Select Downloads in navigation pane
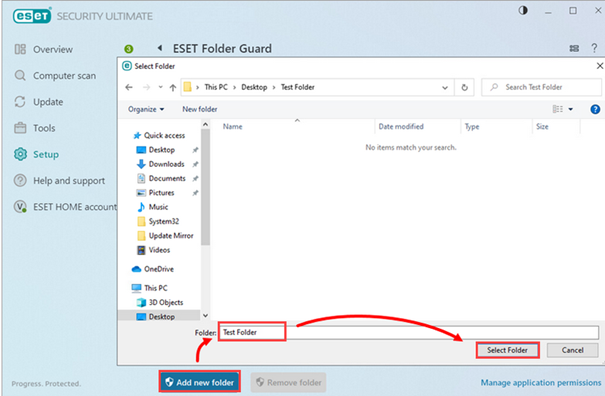 [x=166, y=164]
